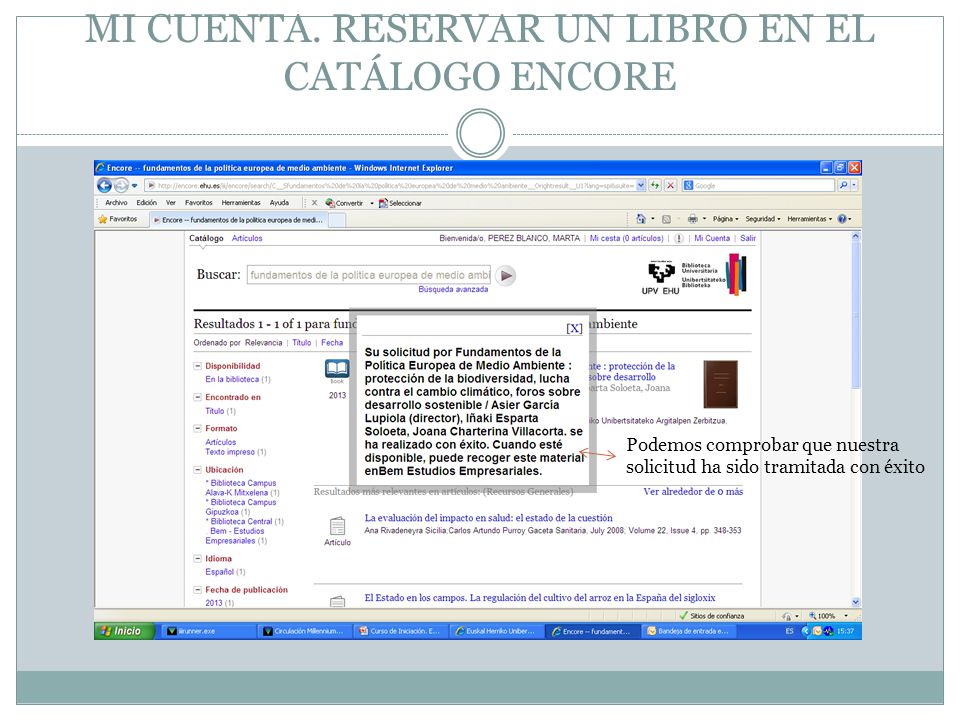Click the Salir logout link

pos(748,238)
